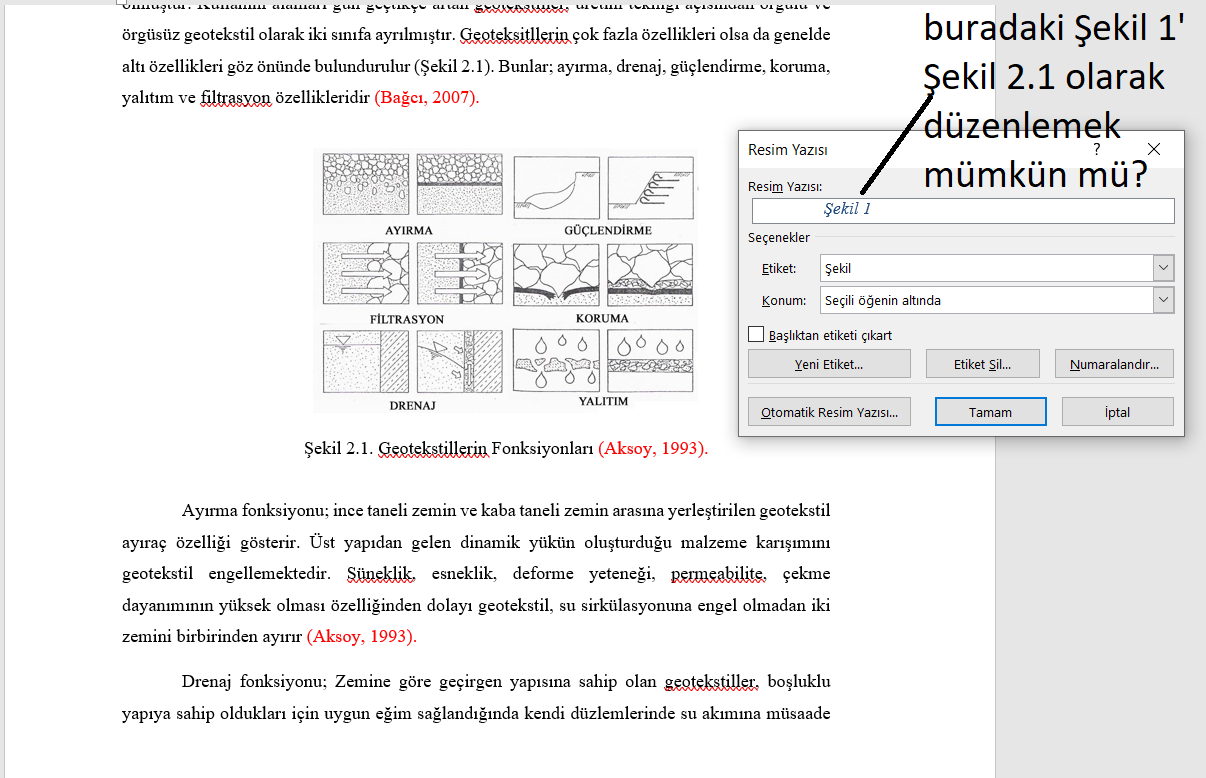Select the geotextile functions figure image
The image size is (1206, 778).
[x=505, y=281]
